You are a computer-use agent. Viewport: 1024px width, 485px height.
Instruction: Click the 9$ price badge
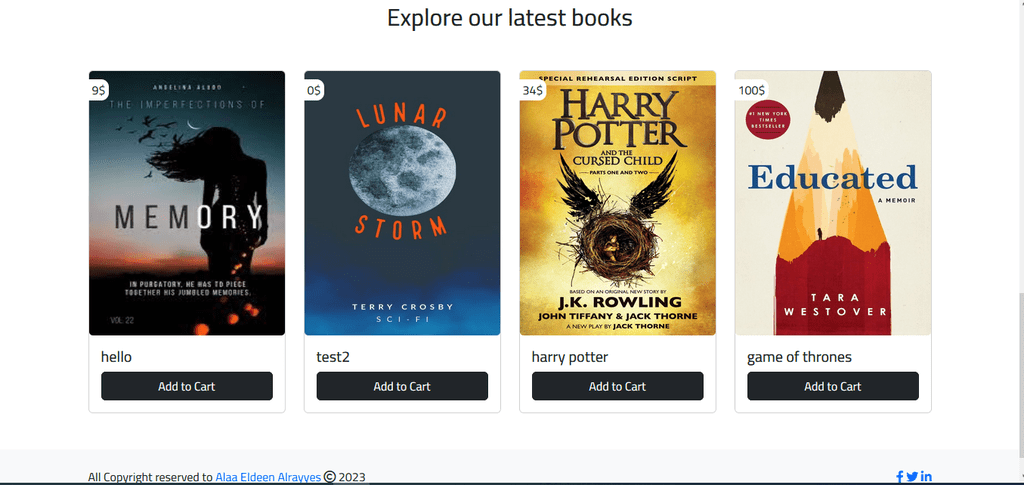point(99,91)
